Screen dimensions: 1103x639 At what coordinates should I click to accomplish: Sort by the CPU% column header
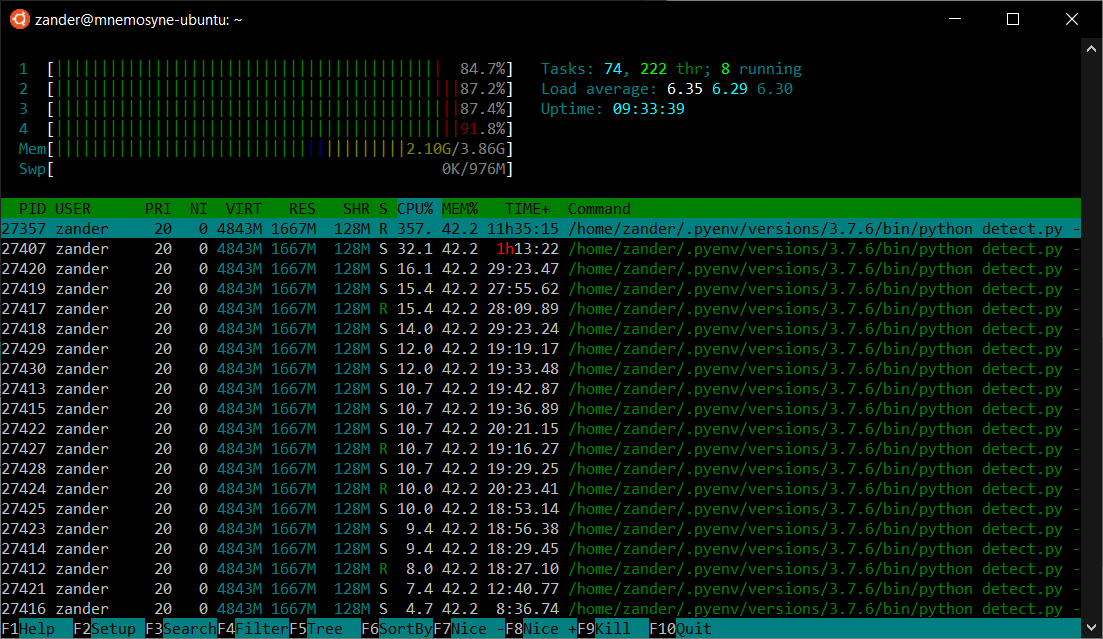pyautogui.click(x=415, y=209)
